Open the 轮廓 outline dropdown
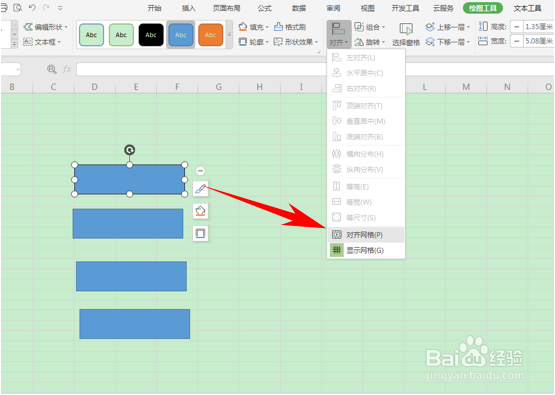Screen dimensions: 555x395 click(253, 42)
